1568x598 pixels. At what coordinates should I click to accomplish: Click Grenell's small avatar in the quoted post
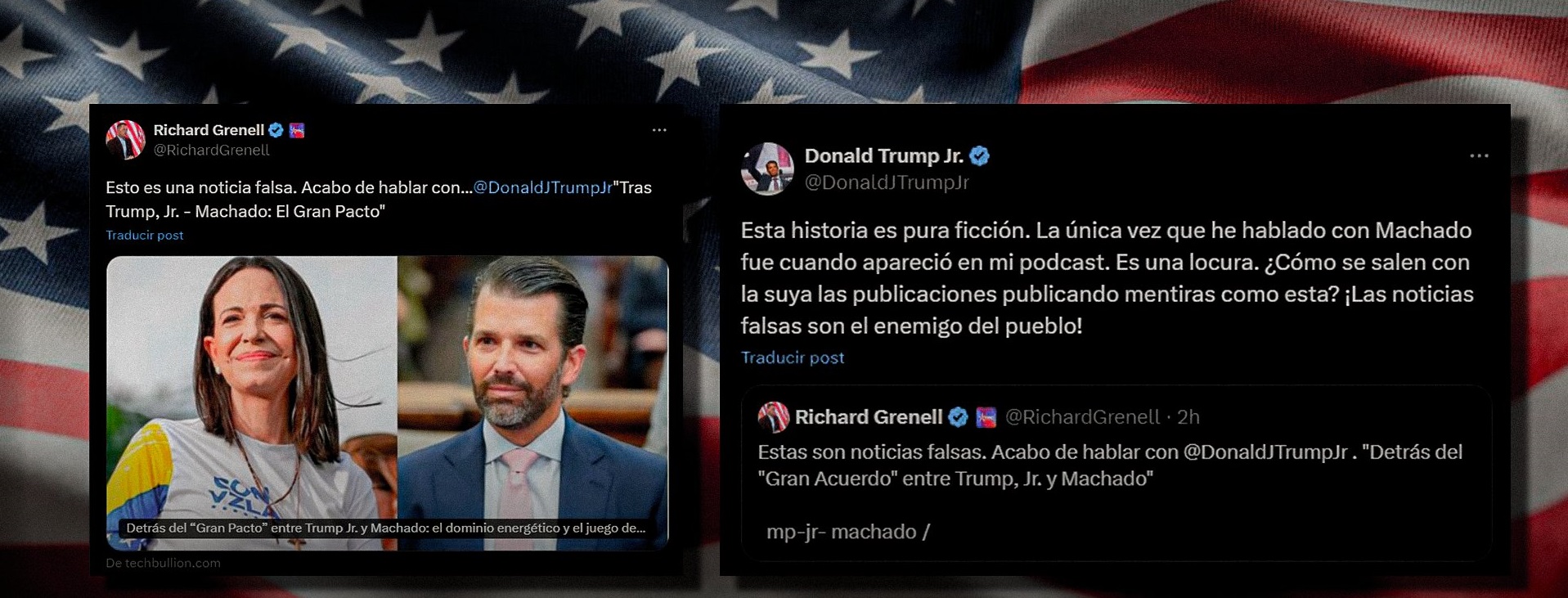[773, 417]
